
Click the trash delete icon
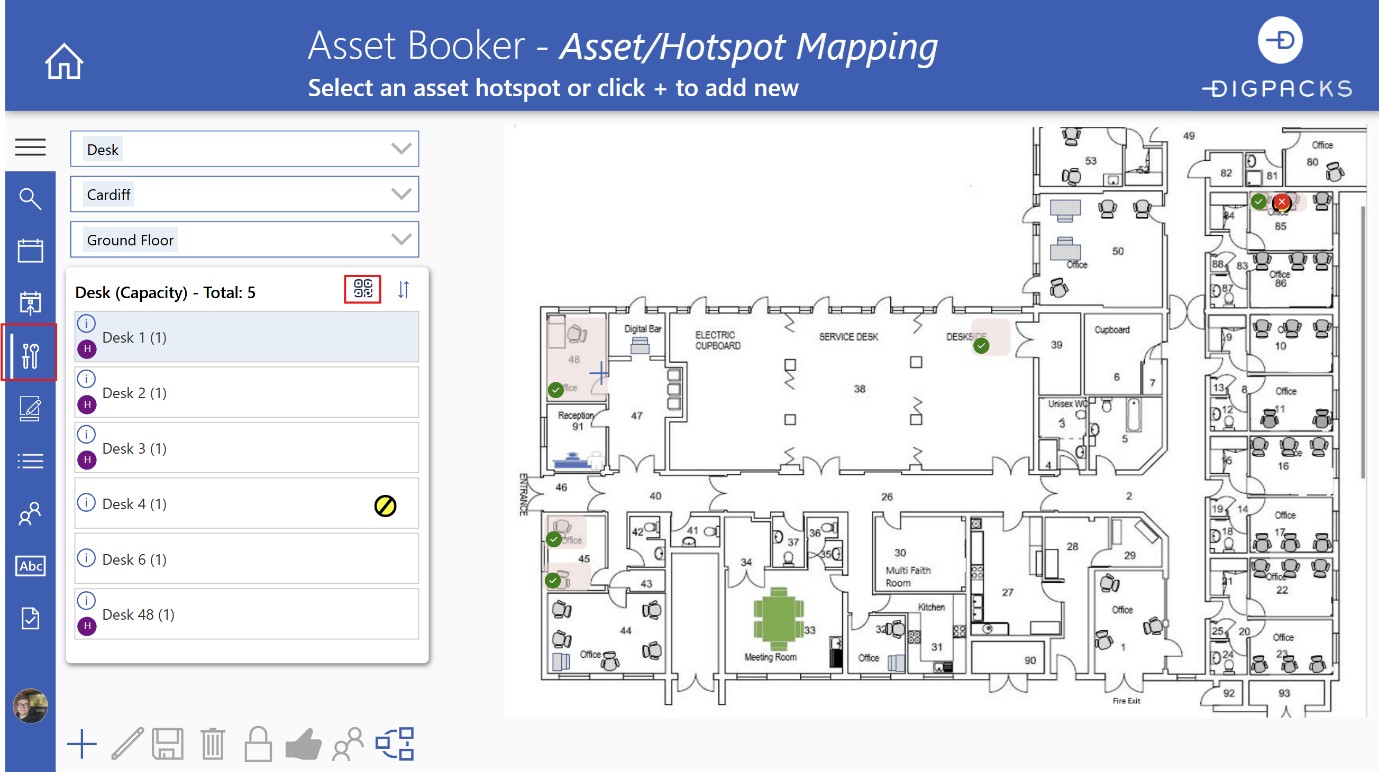pos(212,744)
